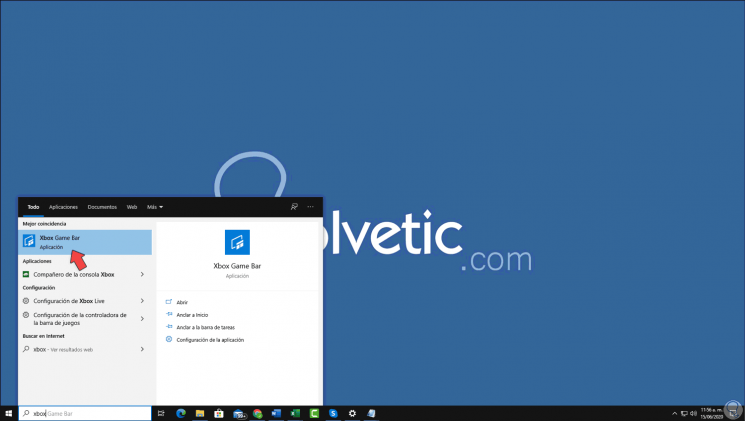Open the Xbox Game Bar best match result

click(x=85, y=242)
